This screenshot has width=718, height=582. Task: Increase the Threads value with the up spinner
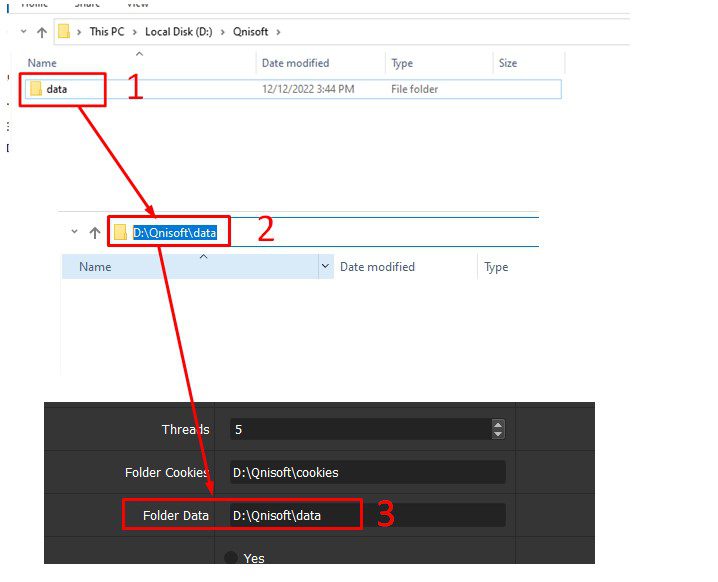[x=498, y=424]
